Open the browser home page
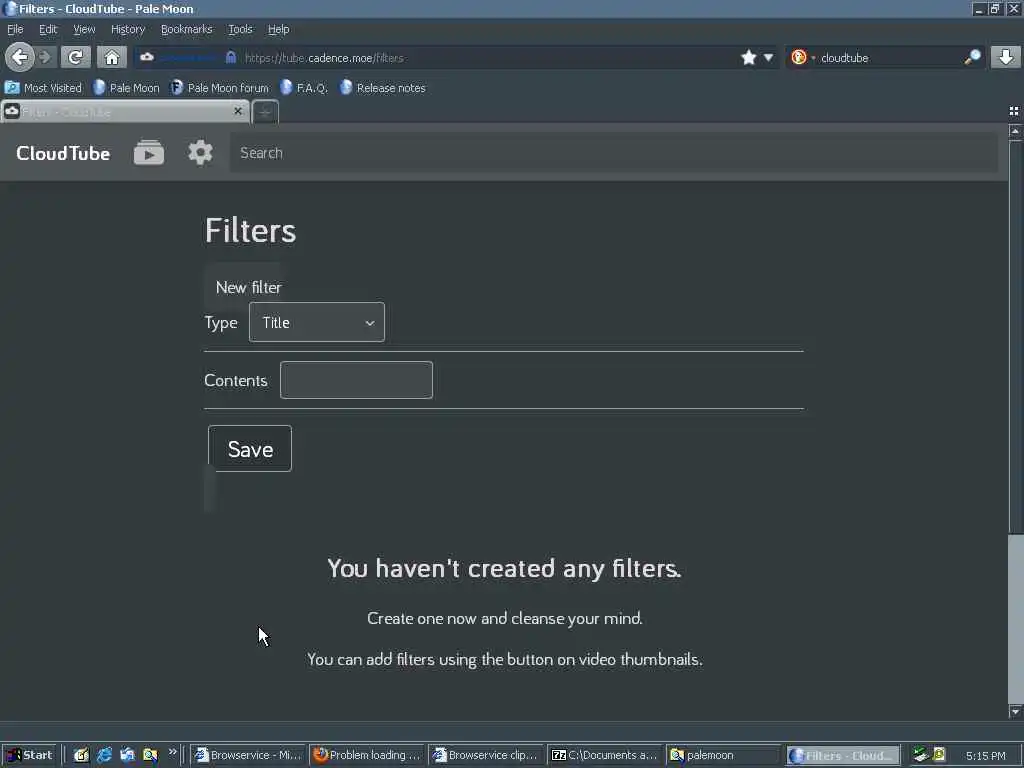The width and height of the screenshot is (1024, 768). [x=112, y=57]
